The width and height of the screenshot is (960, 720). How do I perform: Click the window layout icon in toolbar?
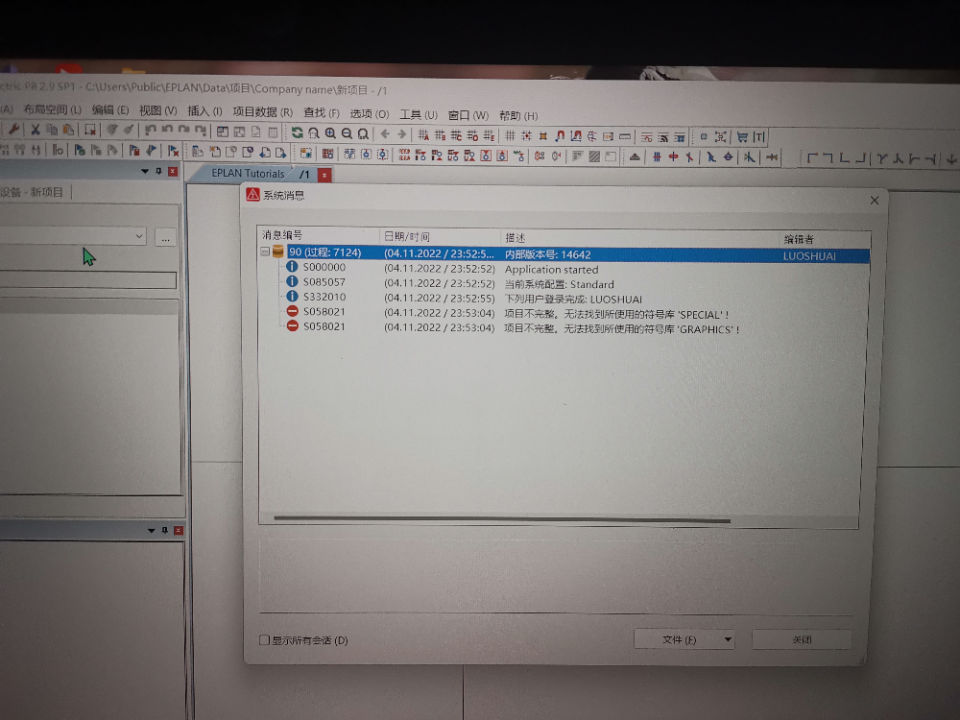223,132
